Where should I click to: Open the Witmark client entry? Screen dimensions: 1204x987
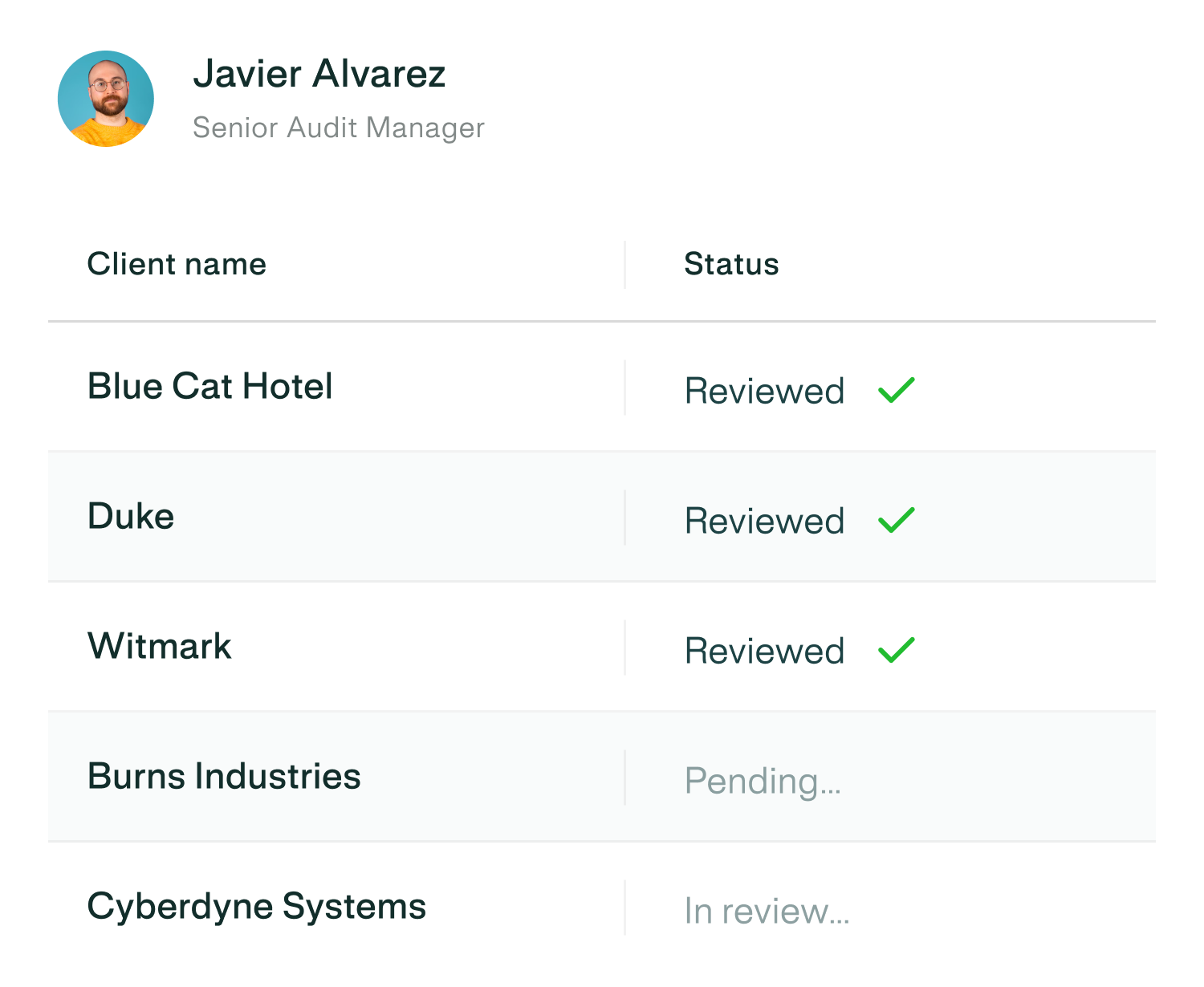pyautogui.click(x=160, y=646)
